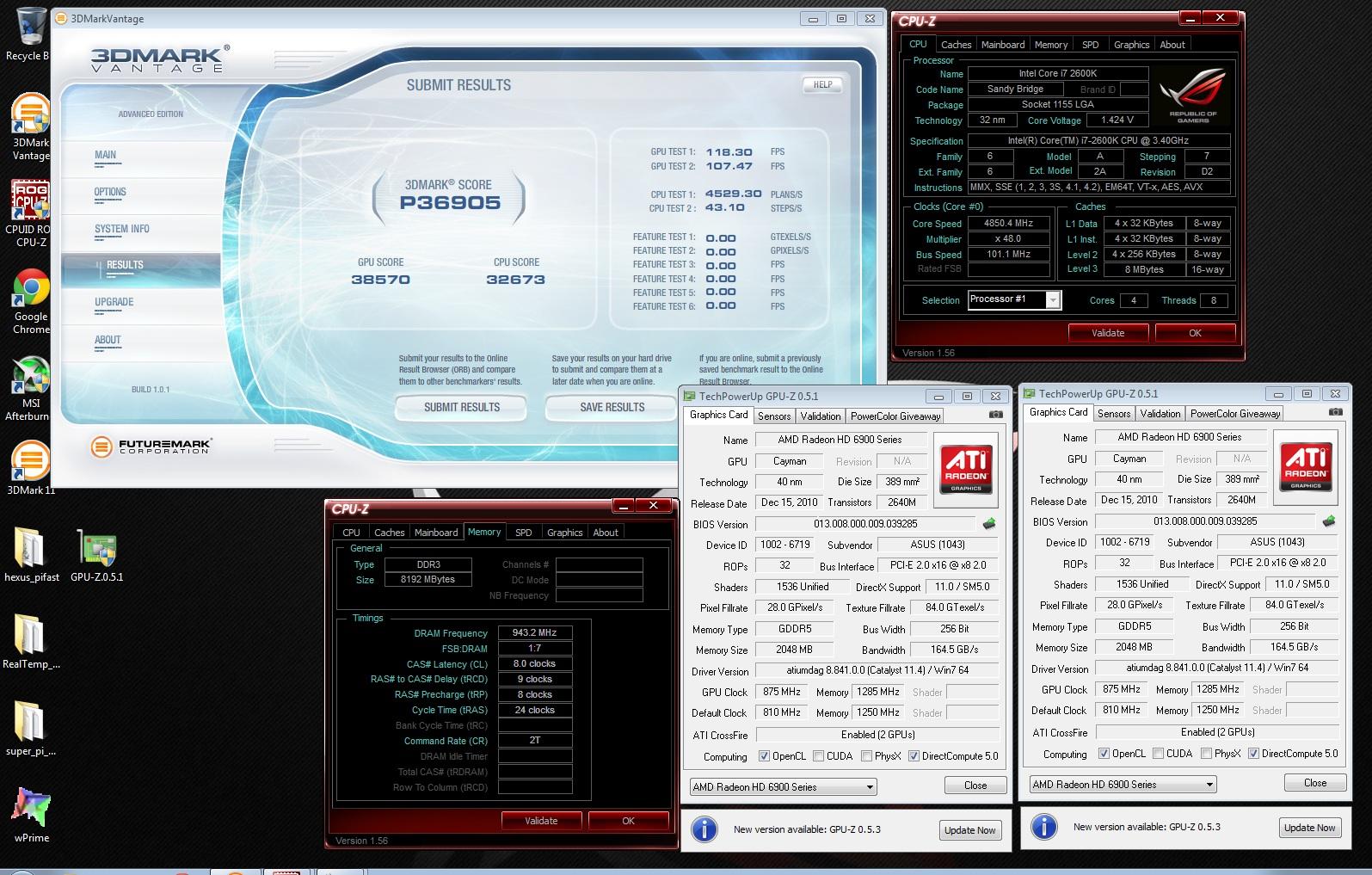Toggle OpenCL checkbox in right GPU-Z window
The height and width of the screenshot is (875, 1372).
[1104, 754]
